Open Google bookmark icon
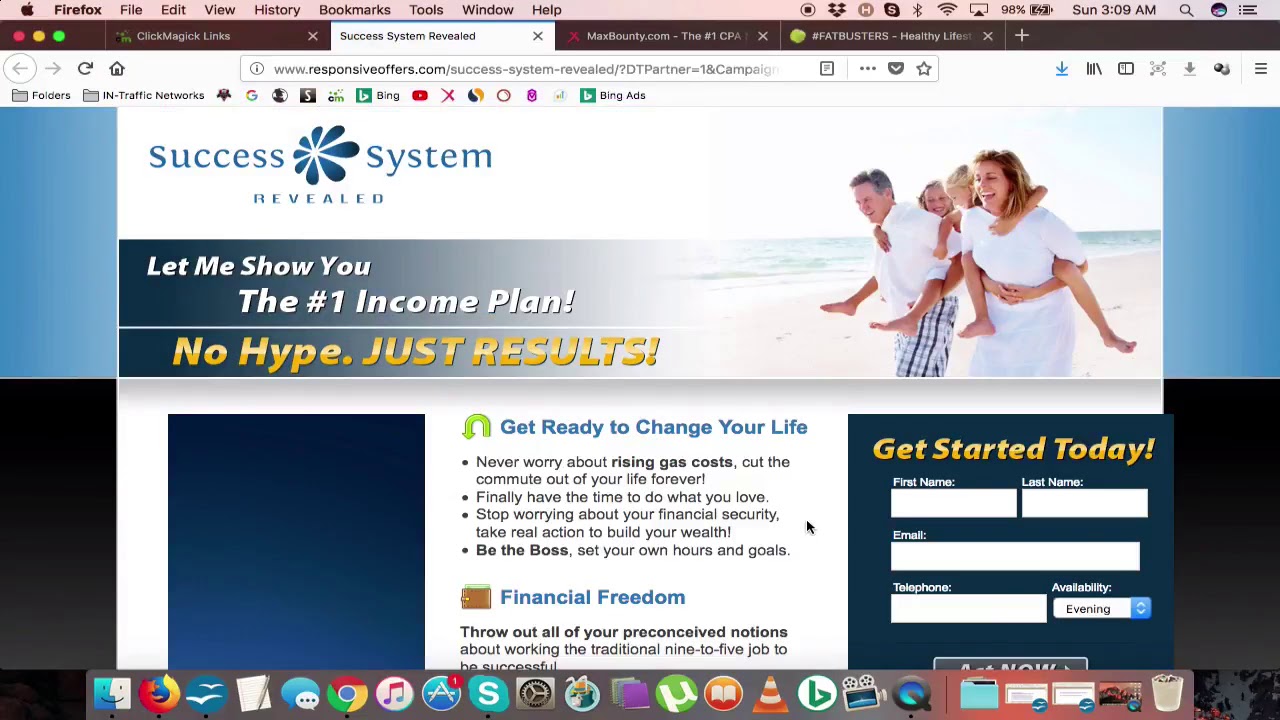 pyautogui.click(x=252, y=96)
